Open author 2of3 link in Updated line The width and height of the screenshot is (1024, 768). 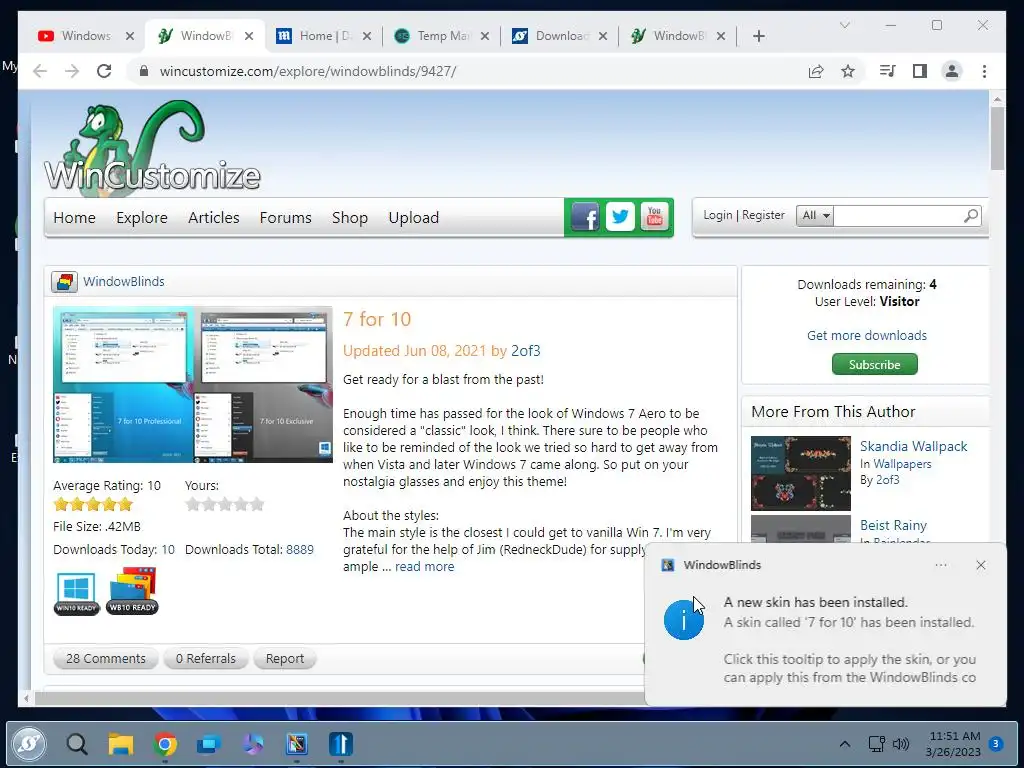point(526,351)
